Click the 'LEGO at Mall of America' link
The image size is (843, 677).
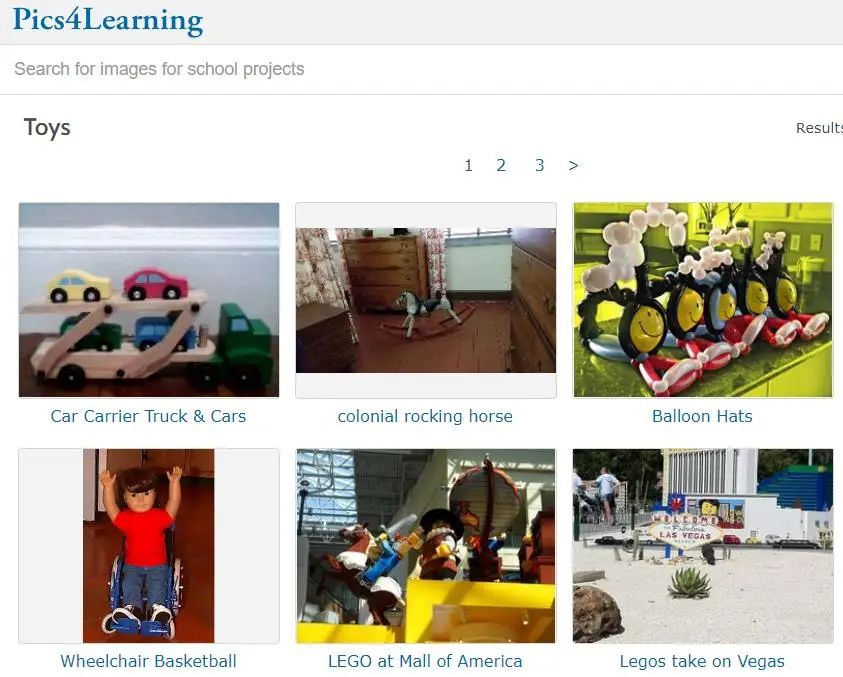click(425, 661)
